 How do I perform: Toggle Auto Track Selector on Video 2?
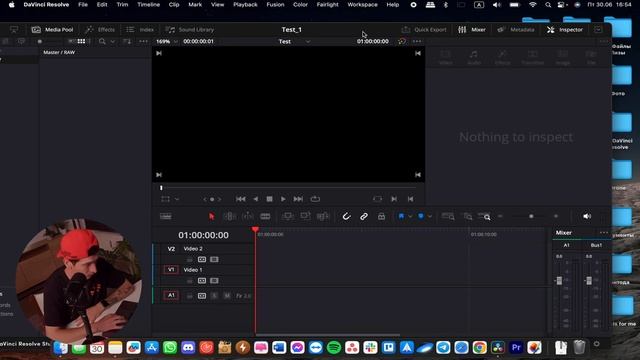tap(202, 260)
